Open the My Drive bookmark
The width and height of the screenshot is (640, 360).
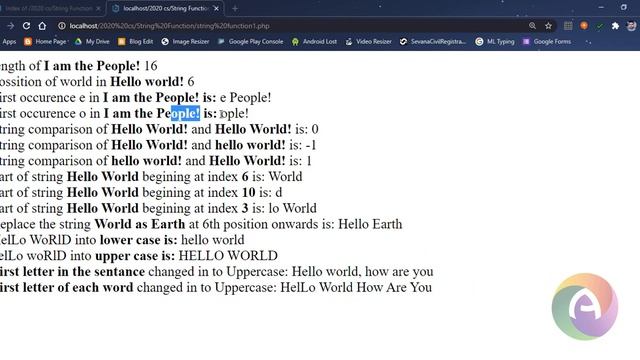(92, 42)
